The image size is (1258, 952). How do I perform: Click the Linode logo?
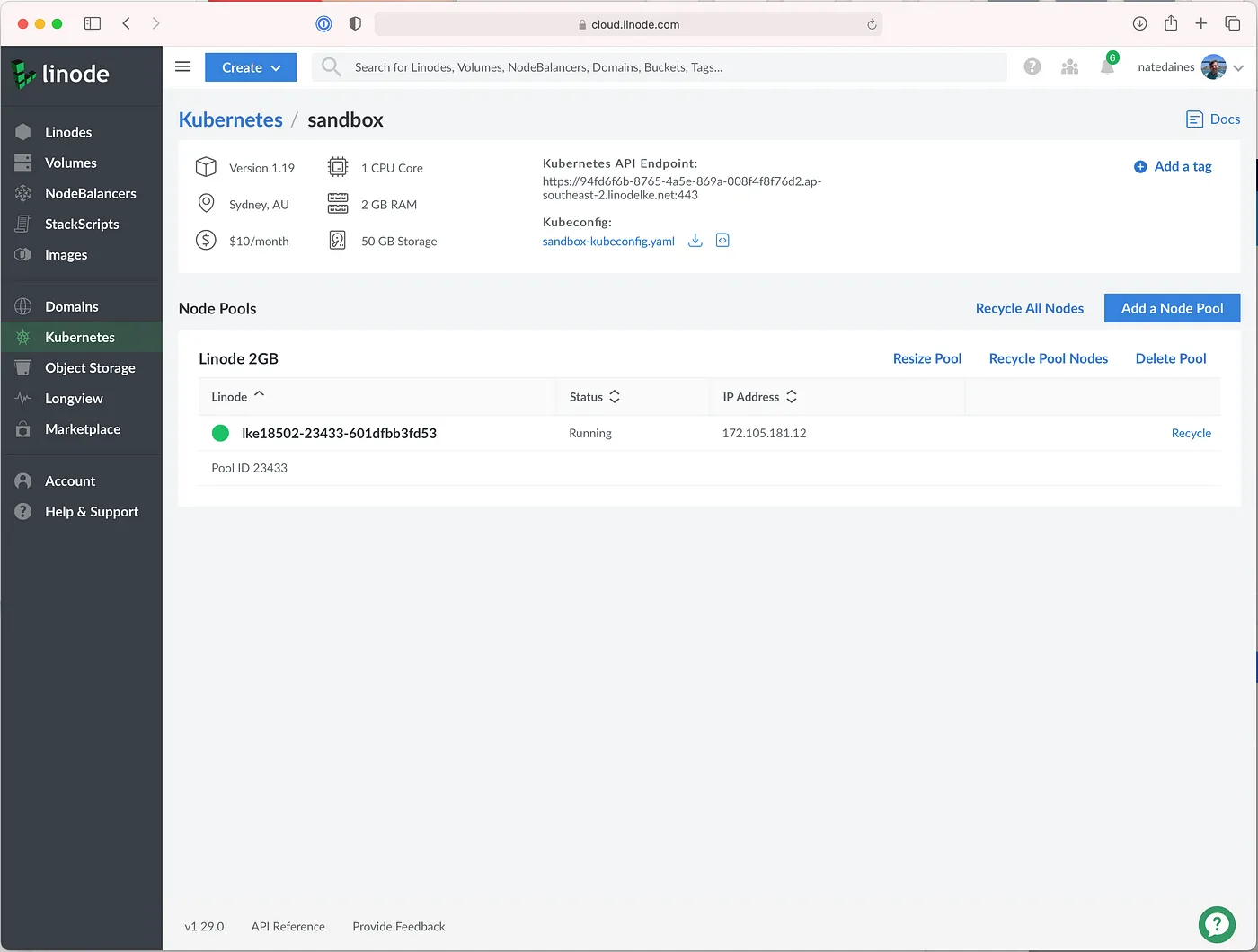[x=60, y=74]
